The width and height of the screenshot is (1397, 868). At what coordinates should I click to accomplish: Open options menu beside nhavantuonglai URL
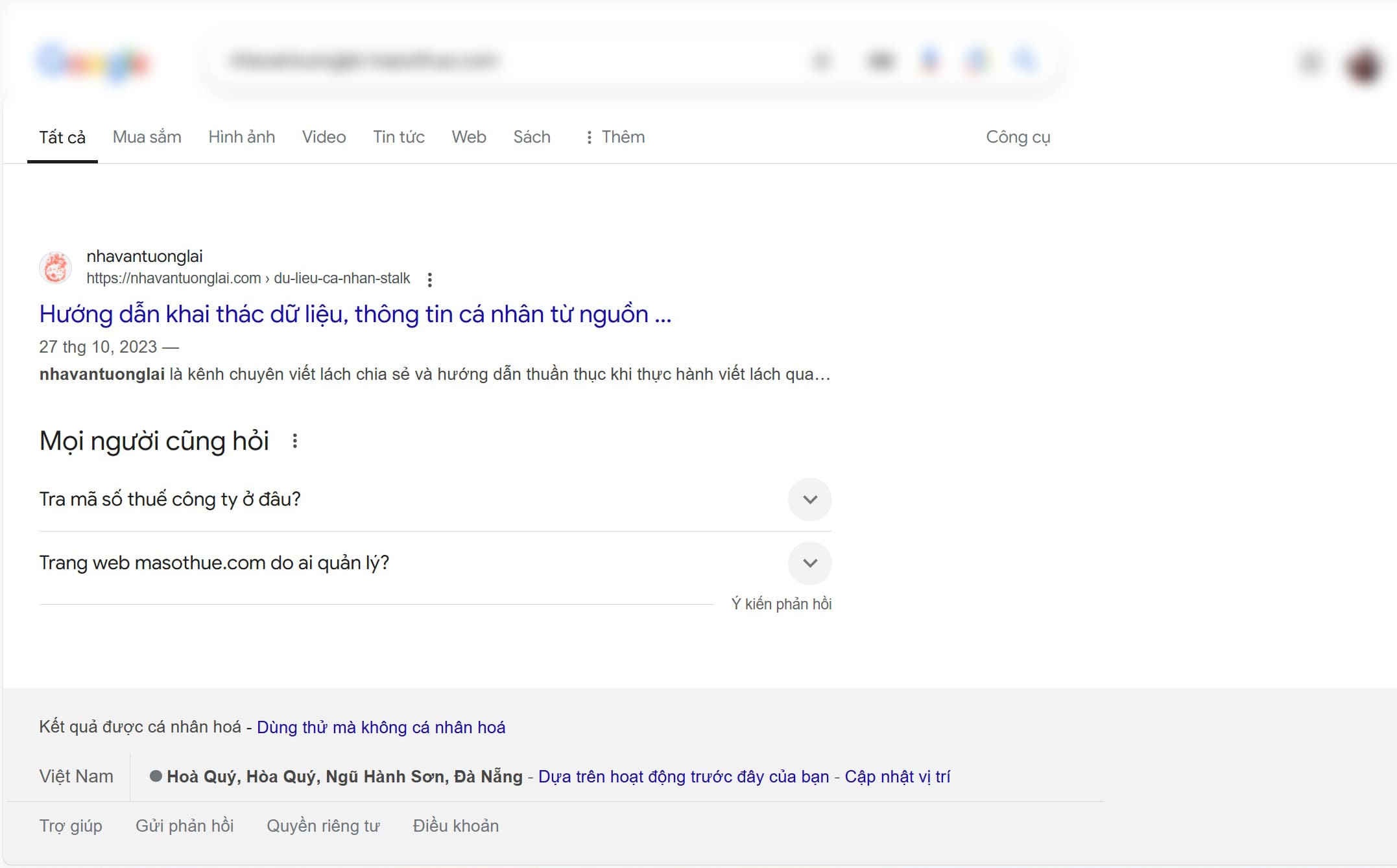(429, 279)
